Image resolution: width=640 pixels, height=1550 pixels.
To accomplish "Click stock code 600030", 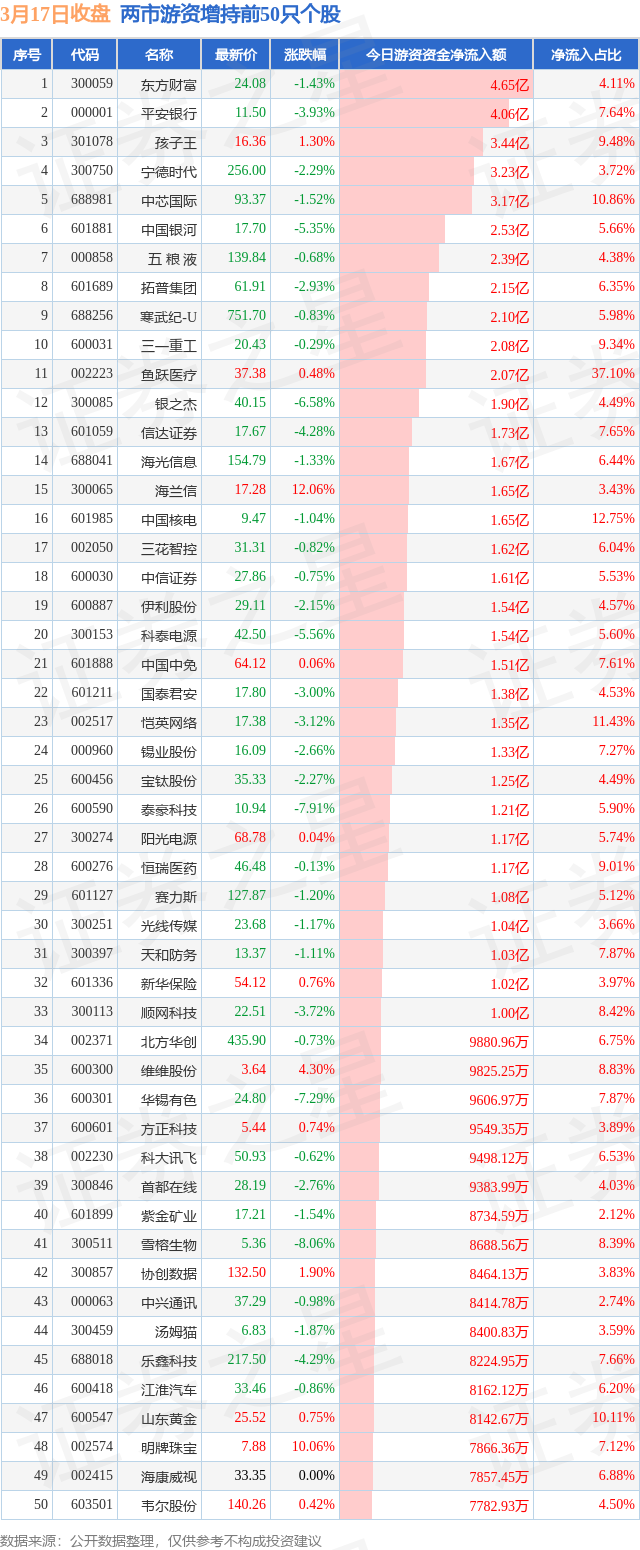I will point(92,577).
